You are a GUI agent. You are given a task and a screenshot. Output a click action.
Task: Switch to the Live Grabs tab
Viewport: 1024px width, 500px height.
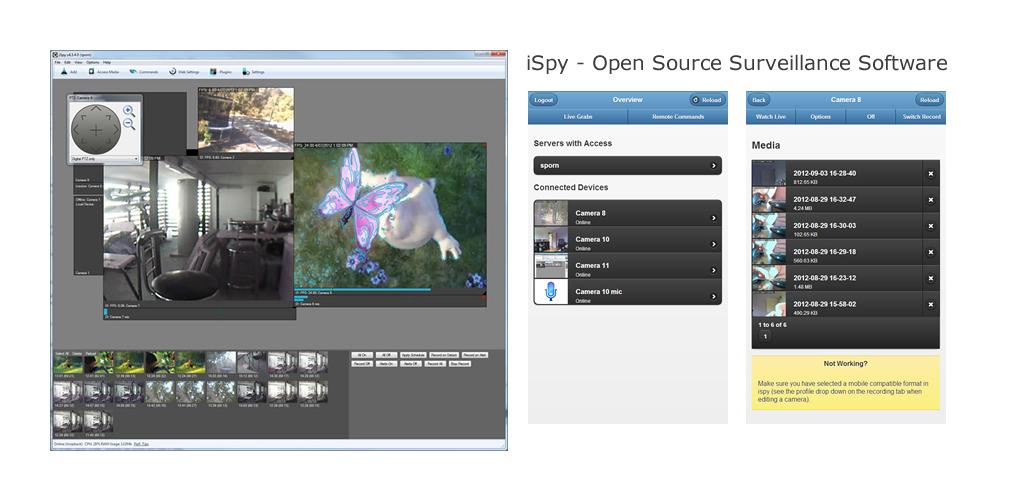click(x=578, y=117)
